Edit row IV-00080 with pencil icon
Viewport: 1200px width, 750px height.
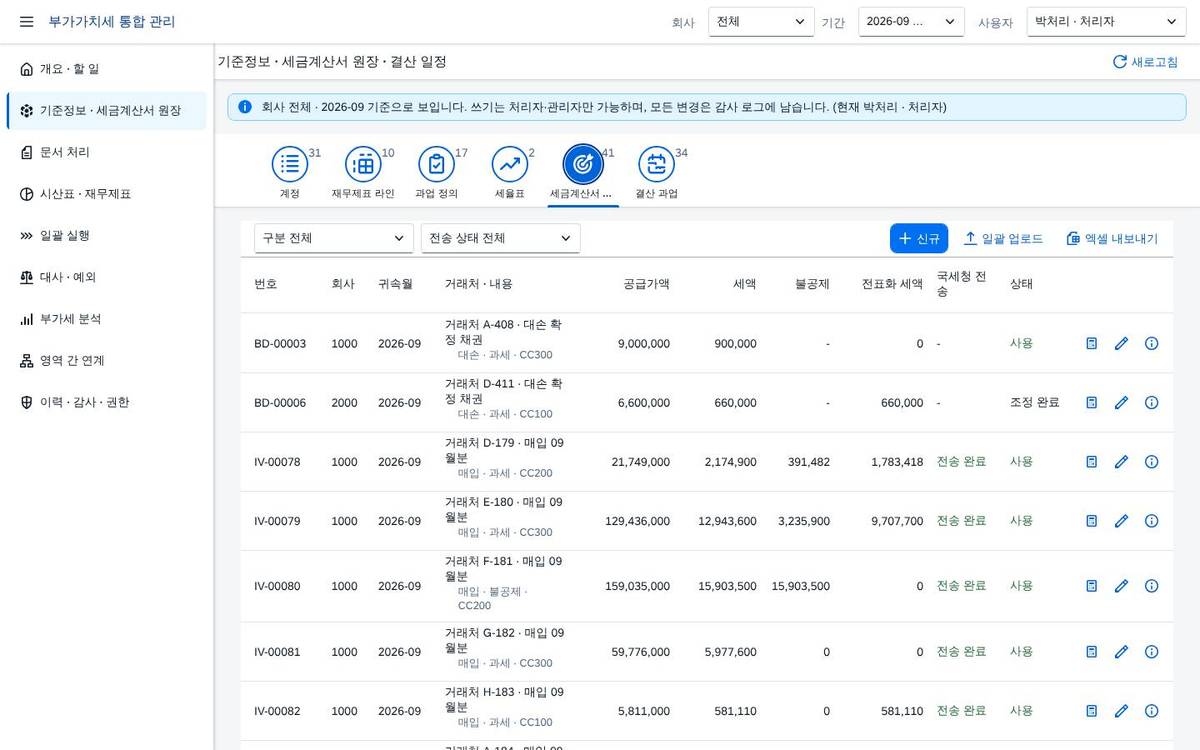pos(1121,586)
